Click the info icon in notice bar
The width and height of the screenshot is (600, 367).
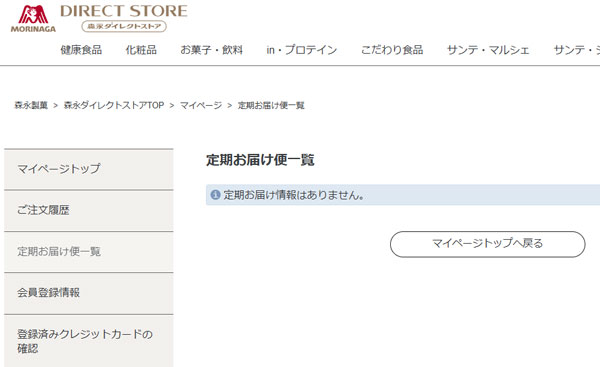click(x=215, y=195)
